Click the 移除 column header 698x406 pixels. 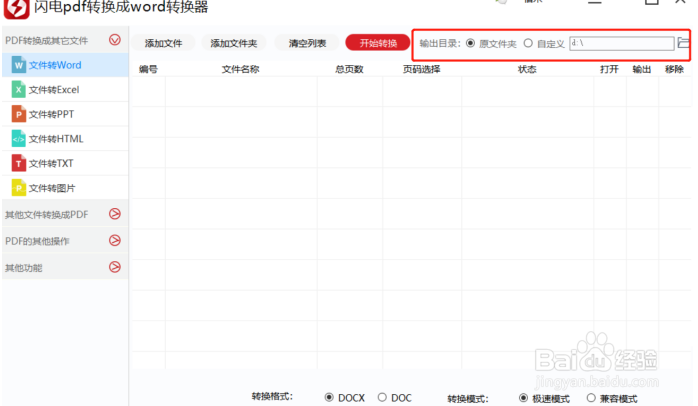(x=674, y=69)
